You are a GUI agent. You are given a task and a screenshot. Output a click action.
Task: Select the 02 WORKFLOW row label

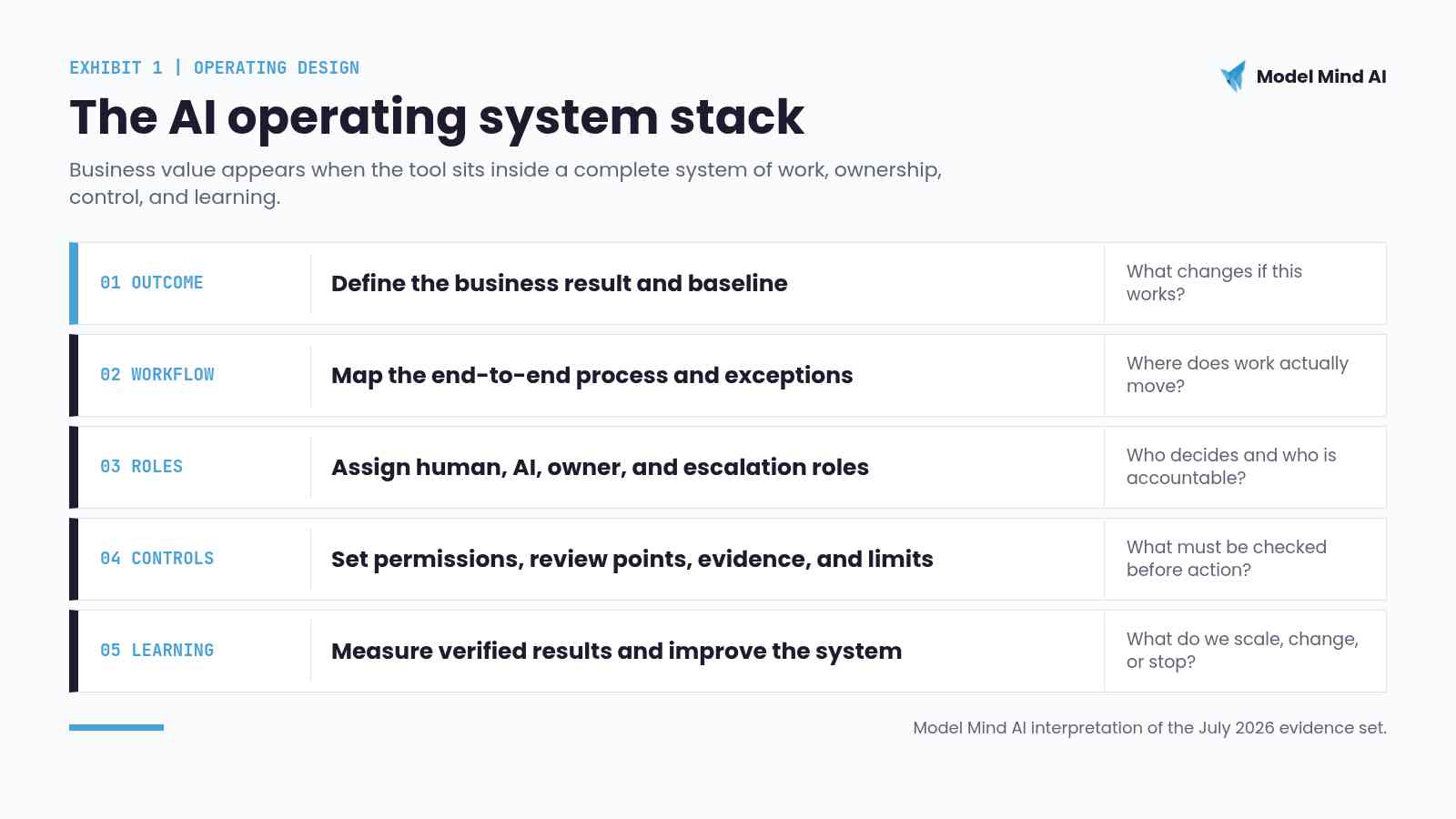[x=157, y=375]
